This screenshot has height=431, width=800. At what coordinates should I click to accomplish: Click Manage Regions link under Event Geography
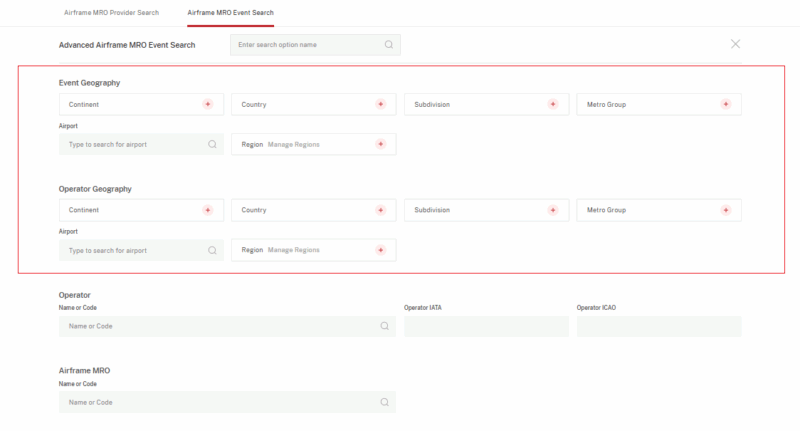tap(294, 144)
